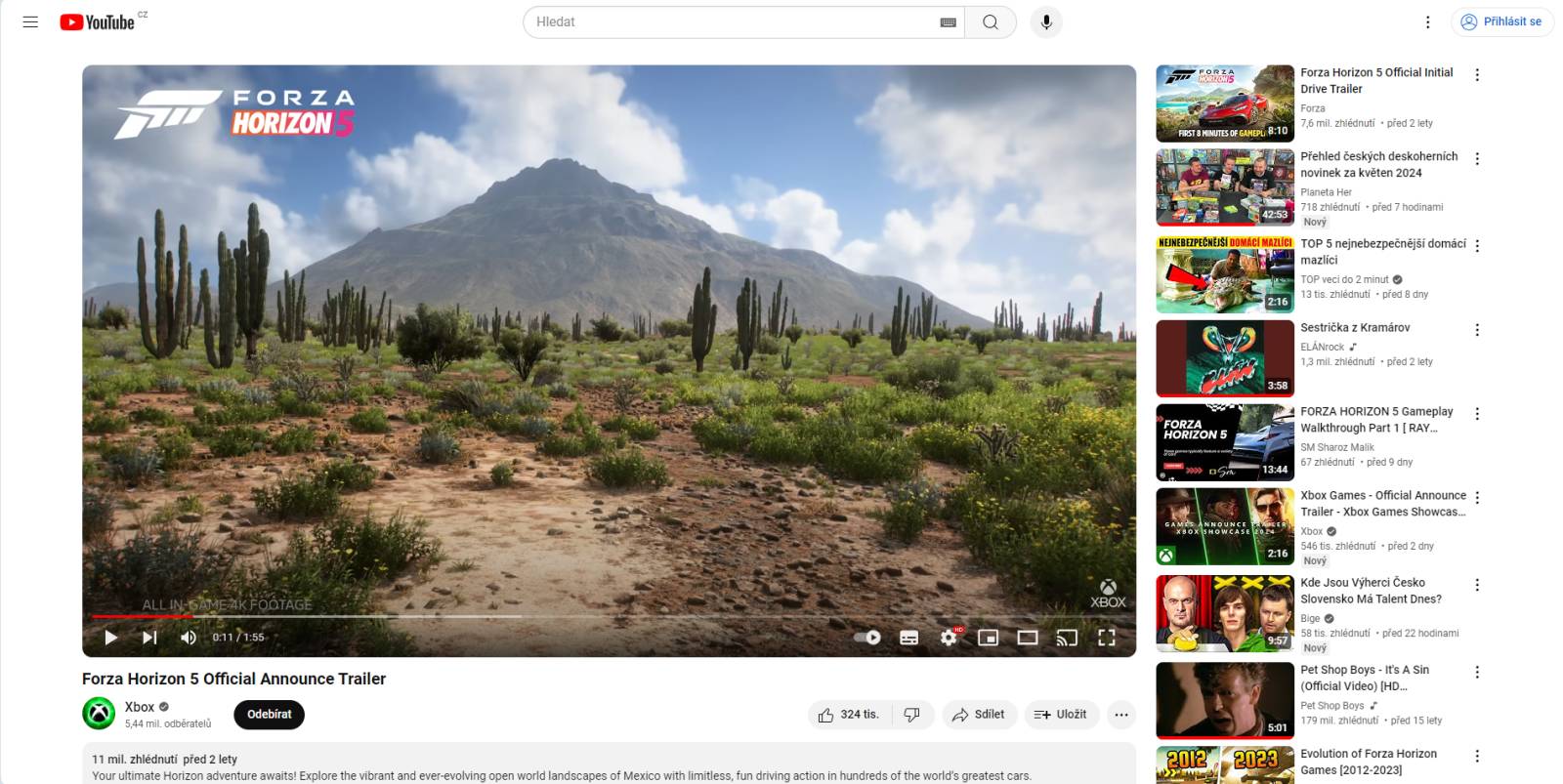Click the 5,44 mil. odběratelů subscriber count
The height and width of the screenshot is (784, 1563).
coord(167,724)
